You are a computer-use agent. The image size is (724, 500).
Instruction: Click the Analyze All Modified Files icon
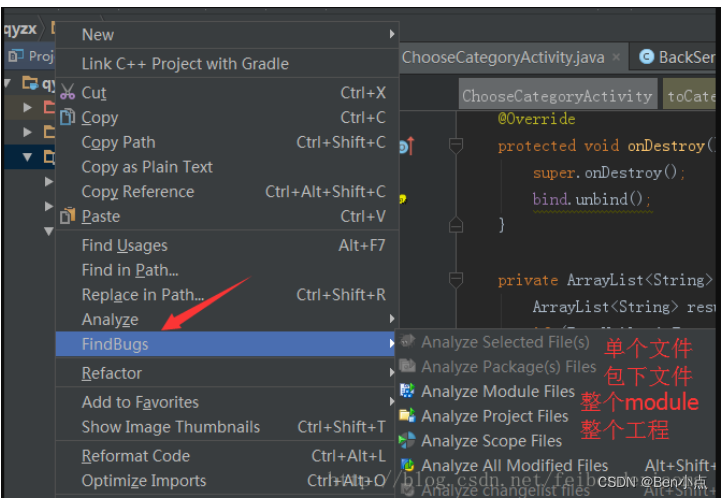pyautogui.click(x=407, y=464)
